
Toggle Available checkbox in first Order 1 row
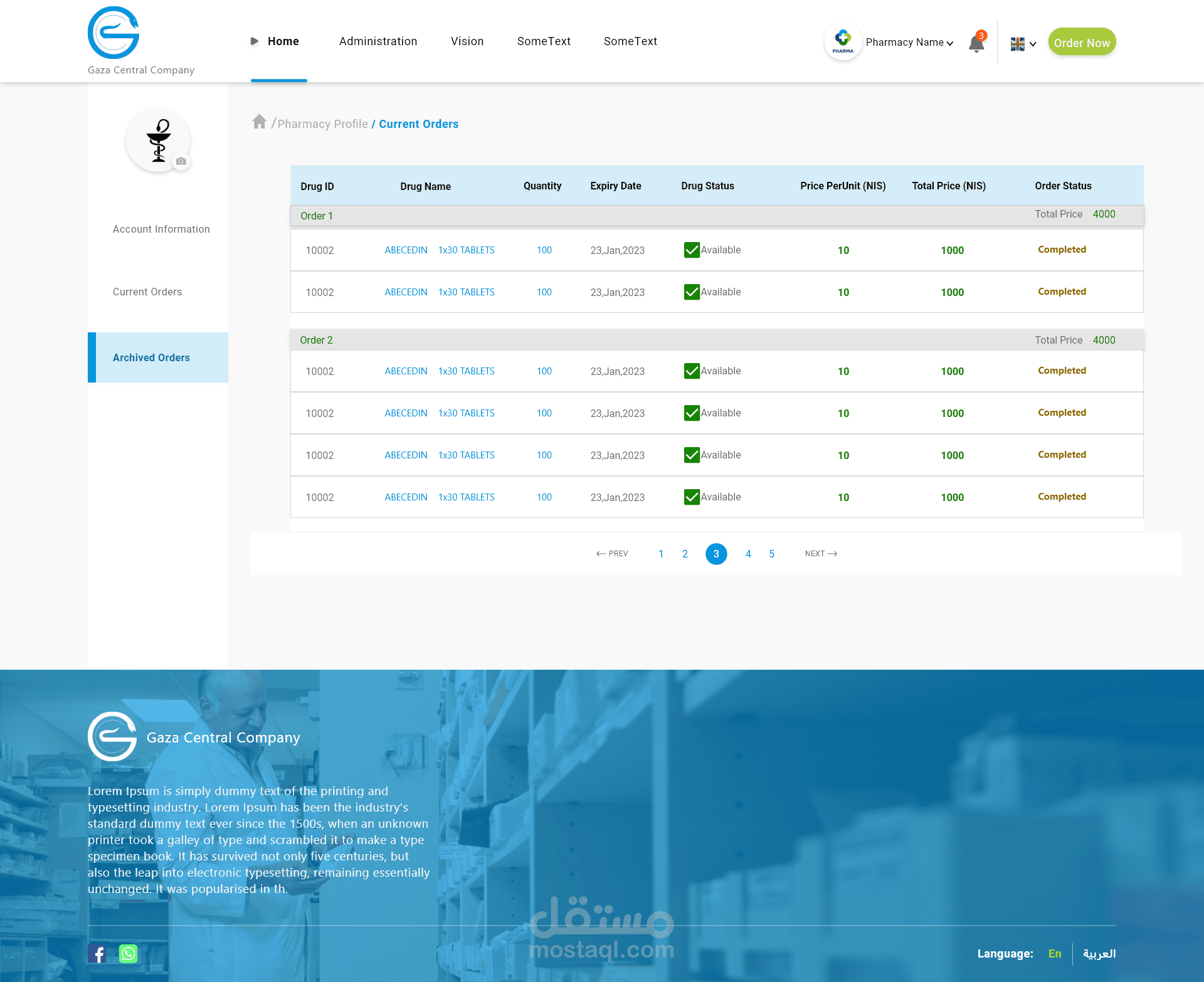point(692,250)
